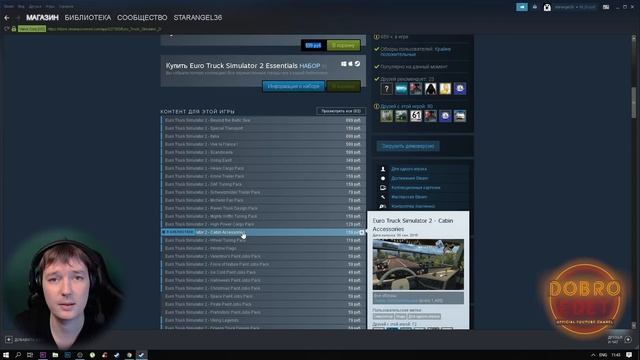Viewport: 640px width, 360px height.
Task: Click the demo download button (Загрузить демоверсию)
Action: point(408,146)
